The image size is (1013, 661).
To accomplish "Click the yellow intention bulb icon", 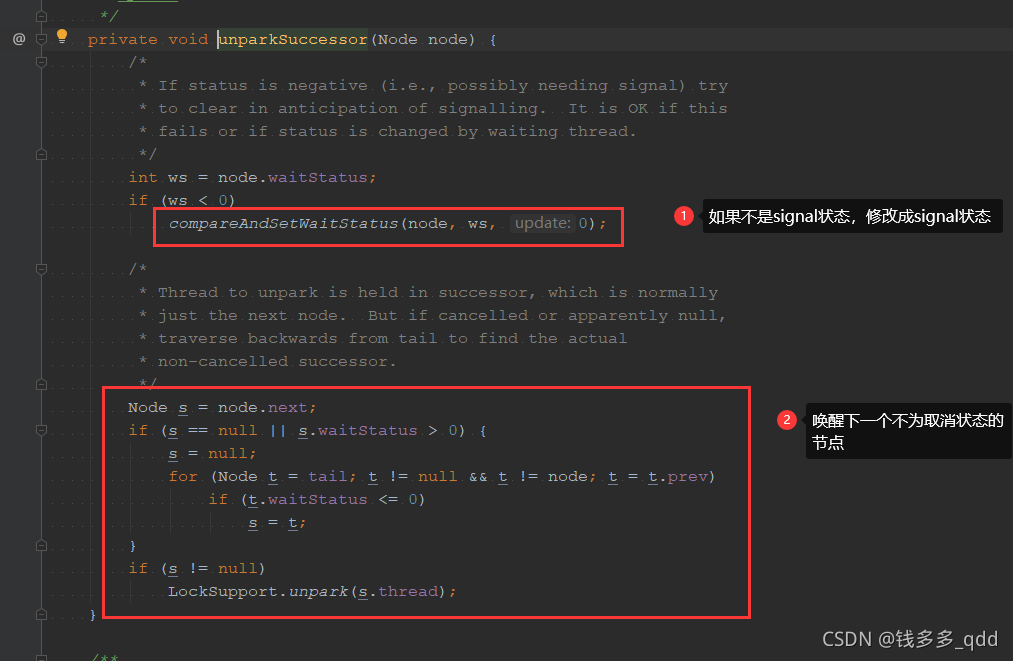I will click(x=61, y=35).
